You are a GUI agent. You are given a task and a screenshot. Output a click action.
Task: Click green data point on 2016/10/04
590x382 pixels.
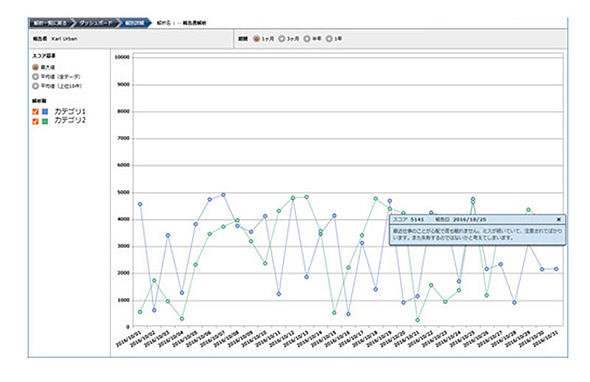click(x=182, y=319)
